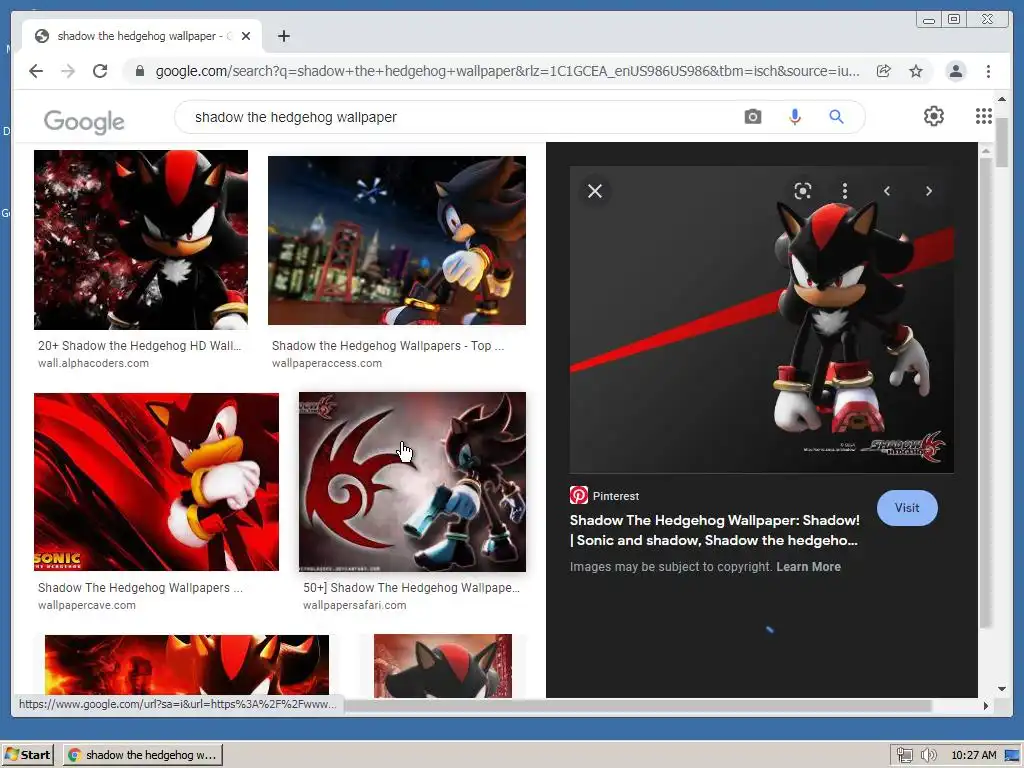The image size is (1024, 768).
Task: Open the wallpaperaccess.com city night thumbnail
Action: click(396, 240)
